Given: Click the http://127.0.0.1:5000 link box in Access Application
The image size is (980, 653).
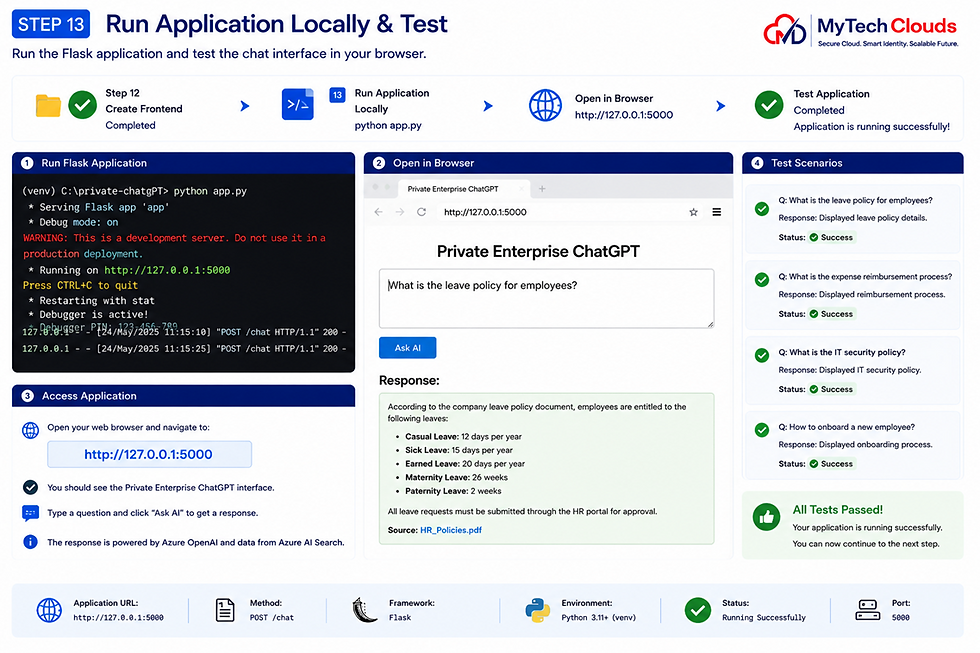Looking at the screenshot, I should click(149, 454).
